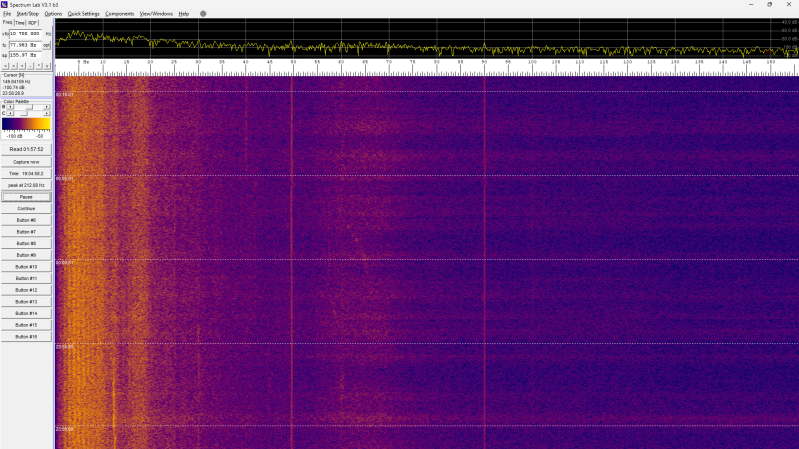The height and width of the screenshot is (449, 799).
Task: Click the peak at 212.00 Hz button
Action: [x=26, y=185]
